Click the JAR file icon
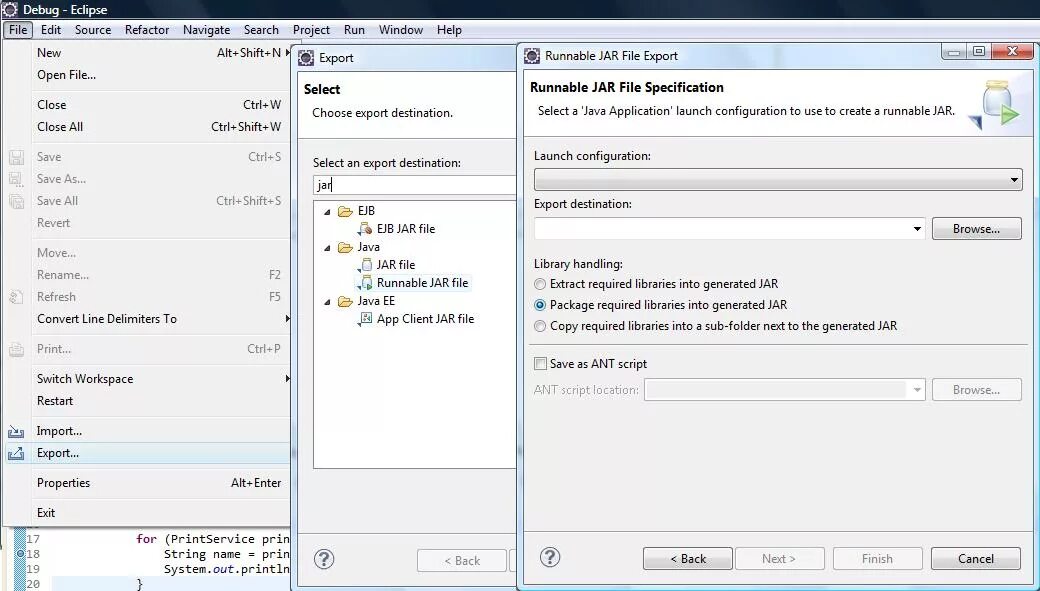 [365, 265]
